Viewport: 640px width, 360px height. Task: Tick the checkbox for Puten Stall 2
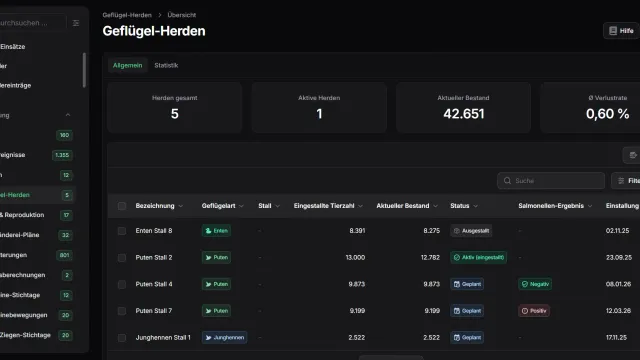122,258
